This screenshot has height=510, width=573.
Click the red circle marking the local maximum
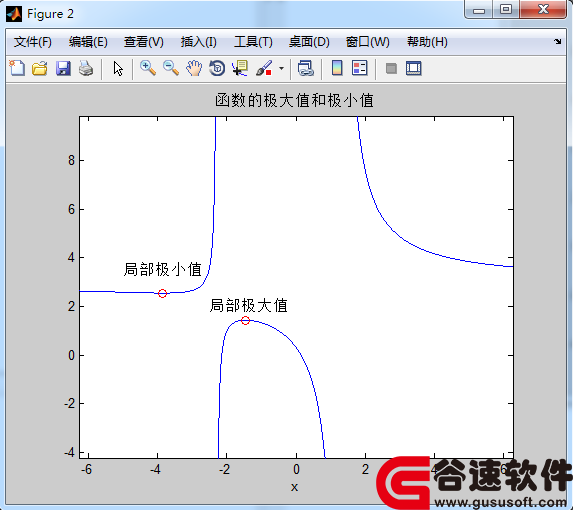[246, 320]
